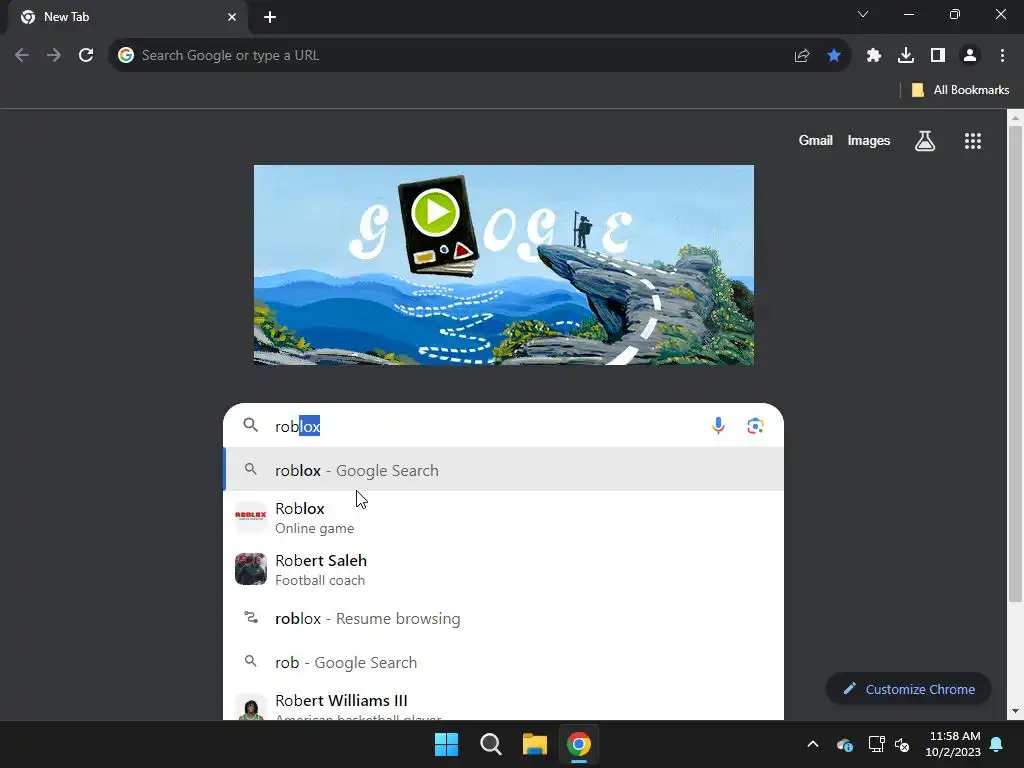The width and height of the screenshot is (1024, 768).
Task: Open the Gmail link
Action: (816, 140)
